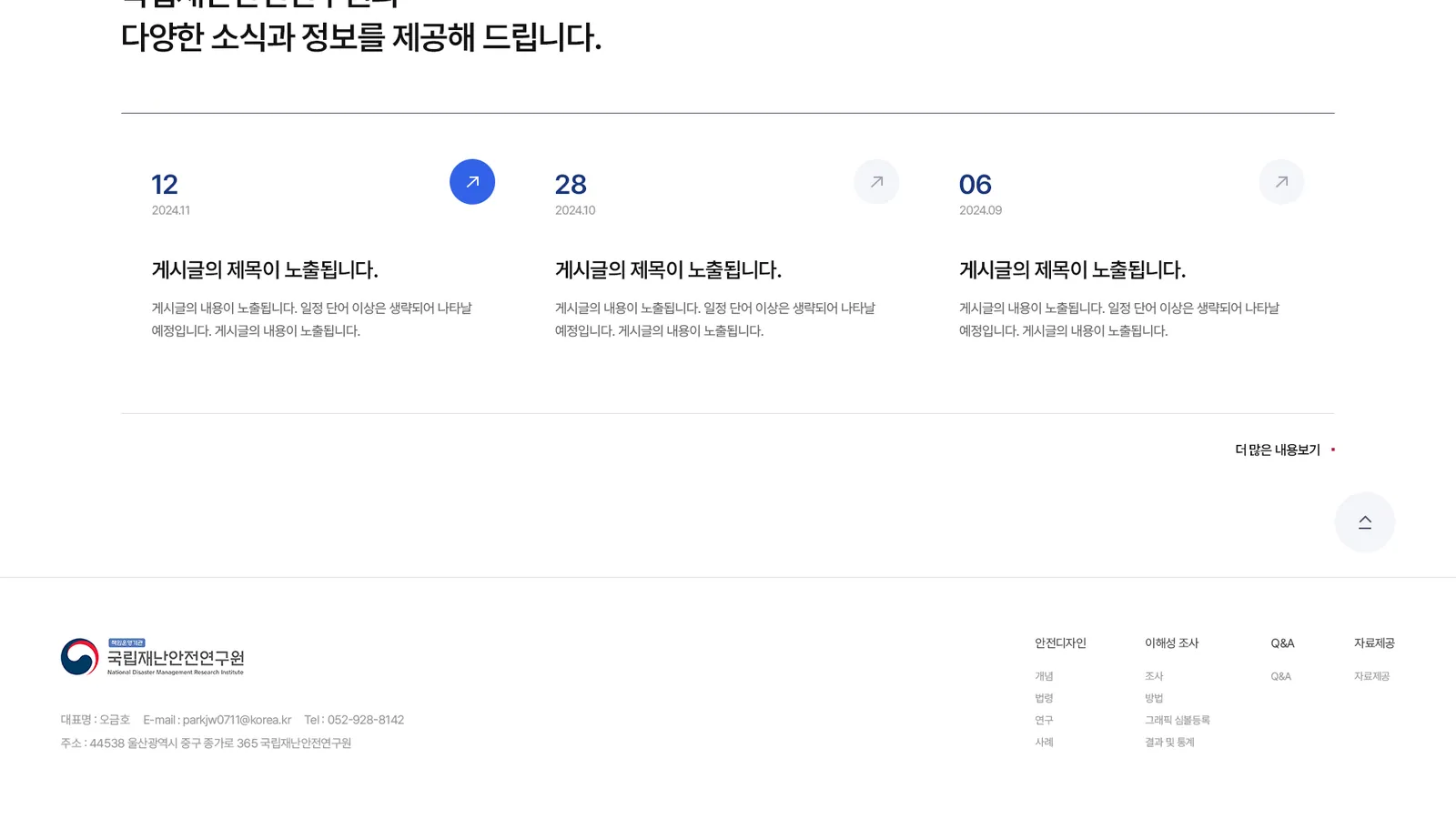Open the post title dated 28, 2024.10
The height and width of the screenshot is (819, 1456).
tap(668, 270)
